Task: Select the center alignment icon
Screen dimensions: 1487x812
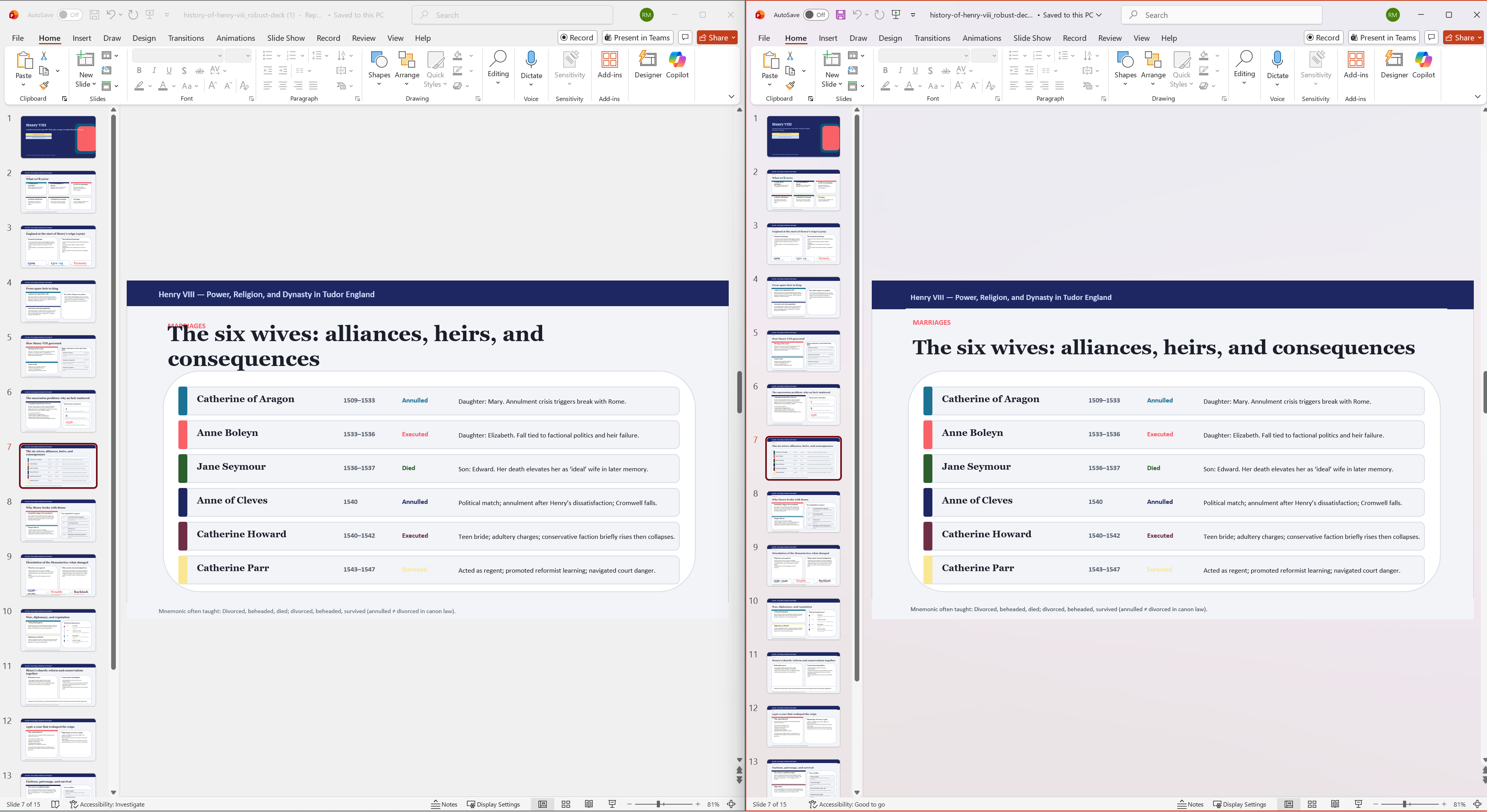Action: pos(282,85)
